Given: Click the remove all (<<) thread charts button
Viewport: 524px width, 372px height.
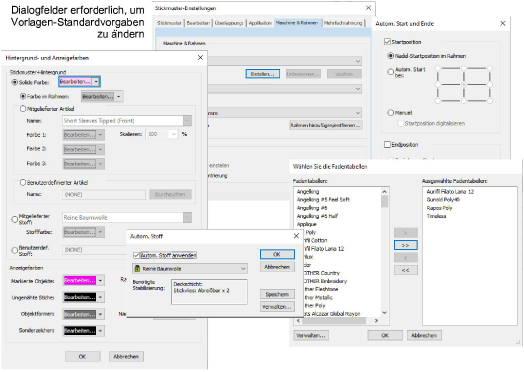Looking at the screenshot, I should click(406, 270).
